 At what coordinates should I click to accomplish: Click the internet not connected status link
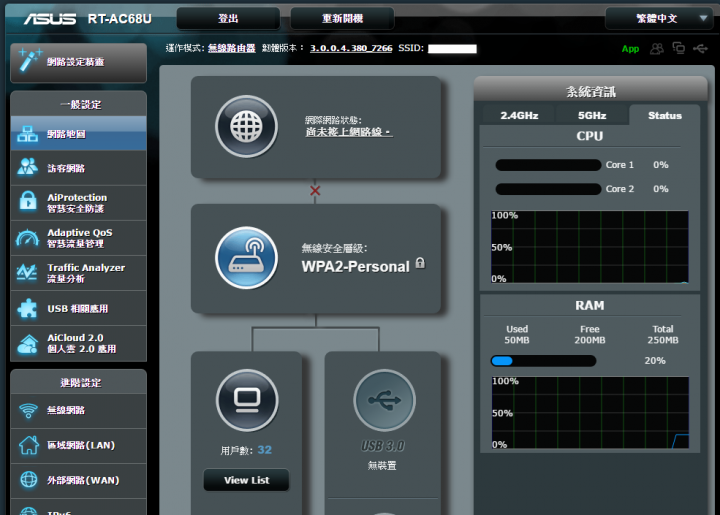pyautogui.click(x=349, y=132)
